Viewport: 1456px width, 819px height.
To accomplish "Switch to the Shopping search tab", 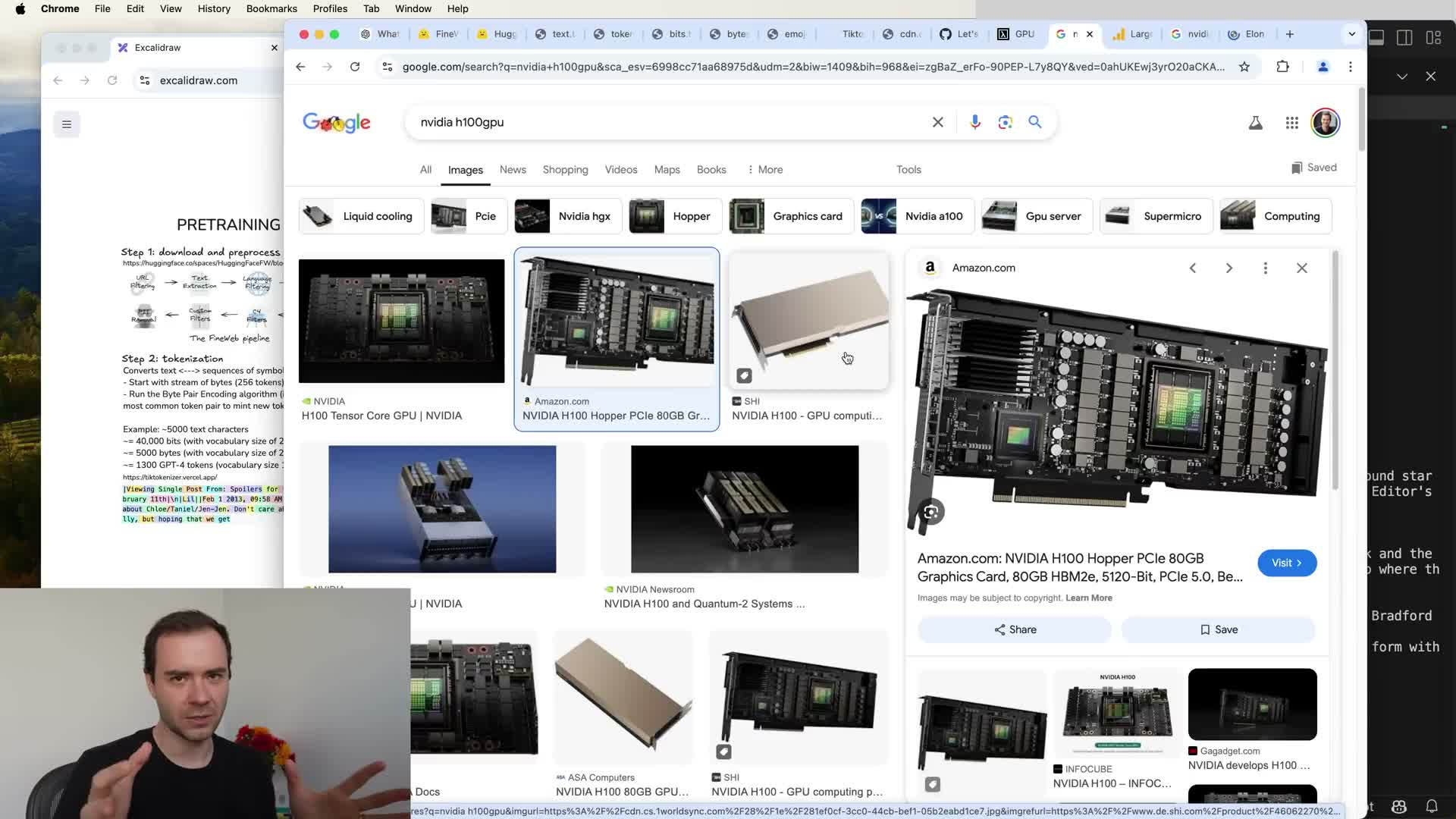I will [x=565, y=170].
